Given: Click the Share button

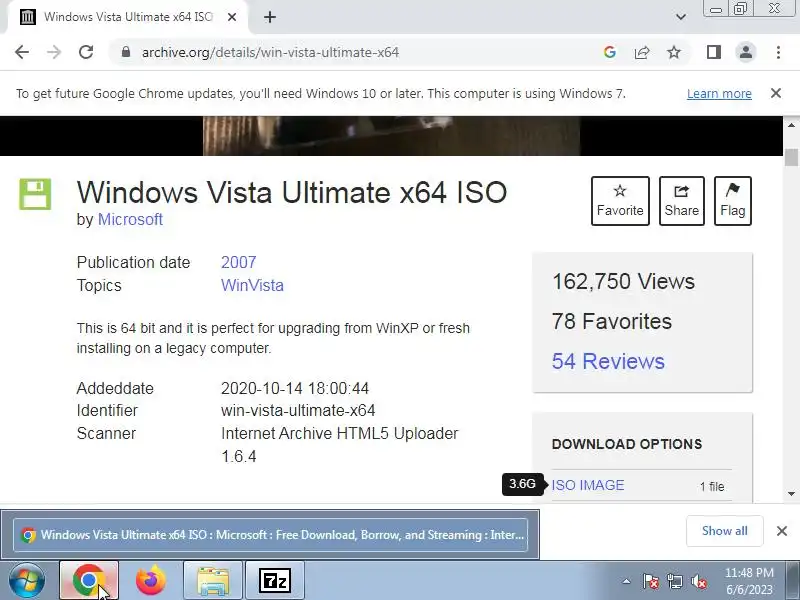Looking at the screenshot, I should [682, 201].
